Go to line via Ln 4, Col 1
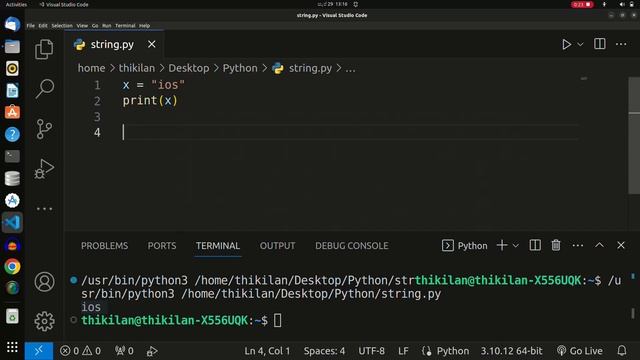 tap(267, 351)
